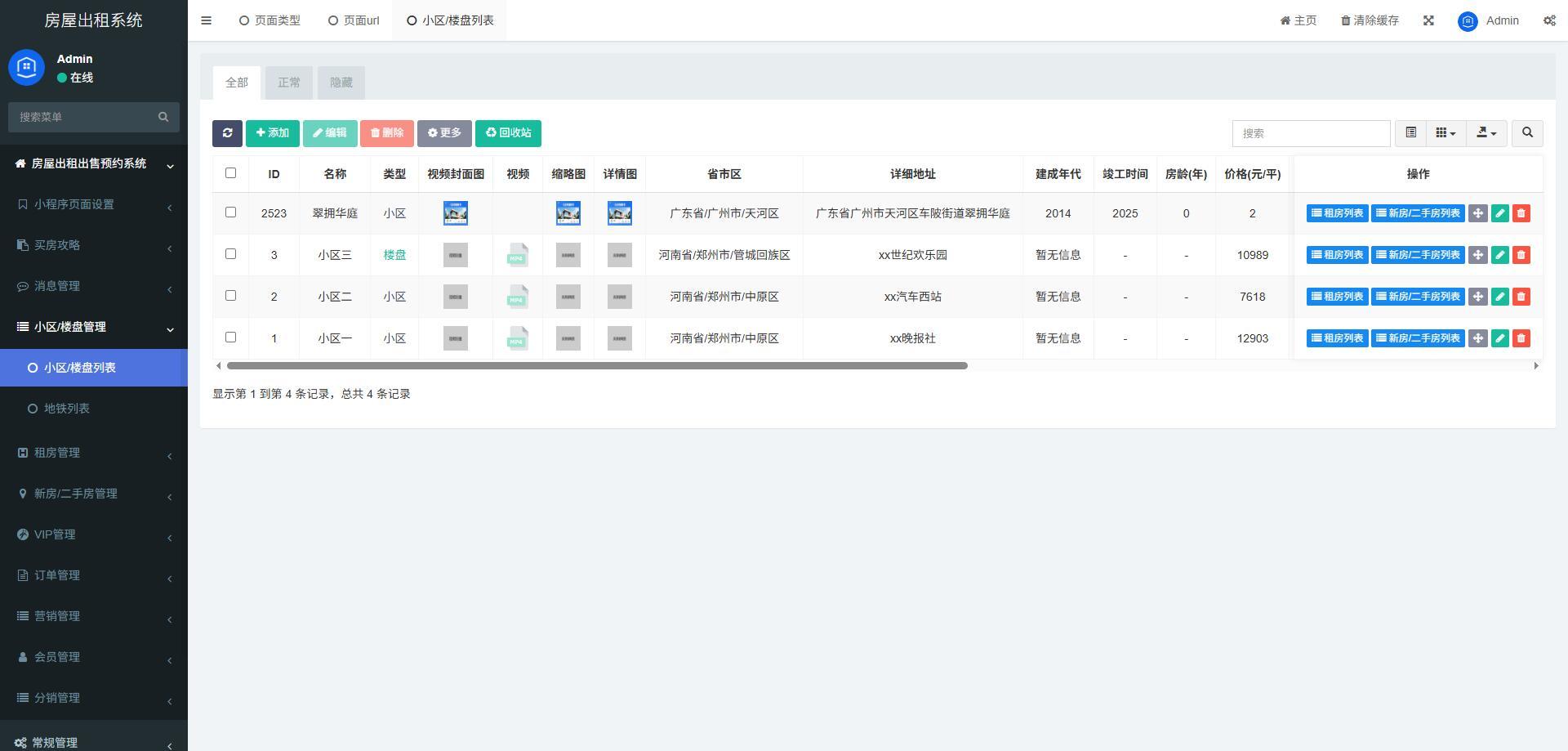Open the columns visibility dropdown
1568x751 pixels.
coord(1445,133)
